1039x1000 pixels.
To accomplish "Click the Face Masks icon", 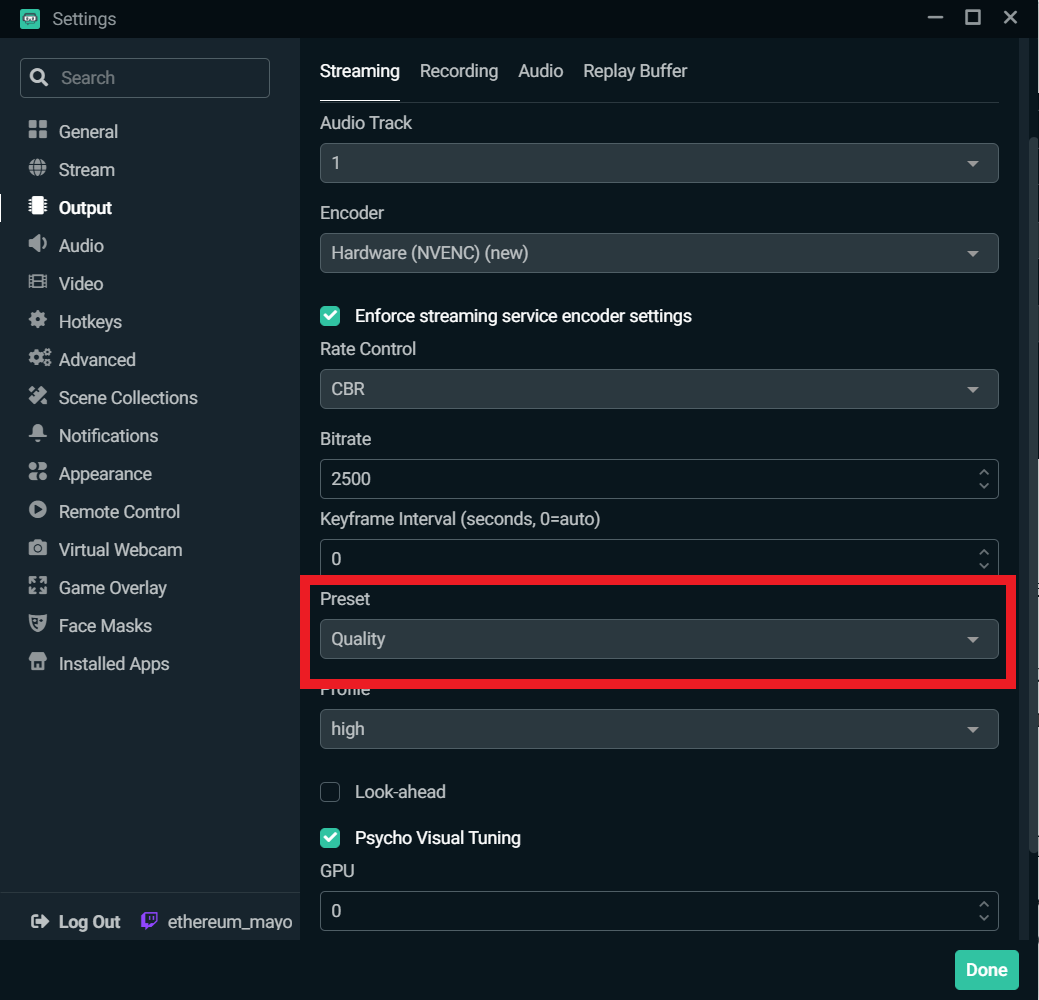I will coord(38,624).
